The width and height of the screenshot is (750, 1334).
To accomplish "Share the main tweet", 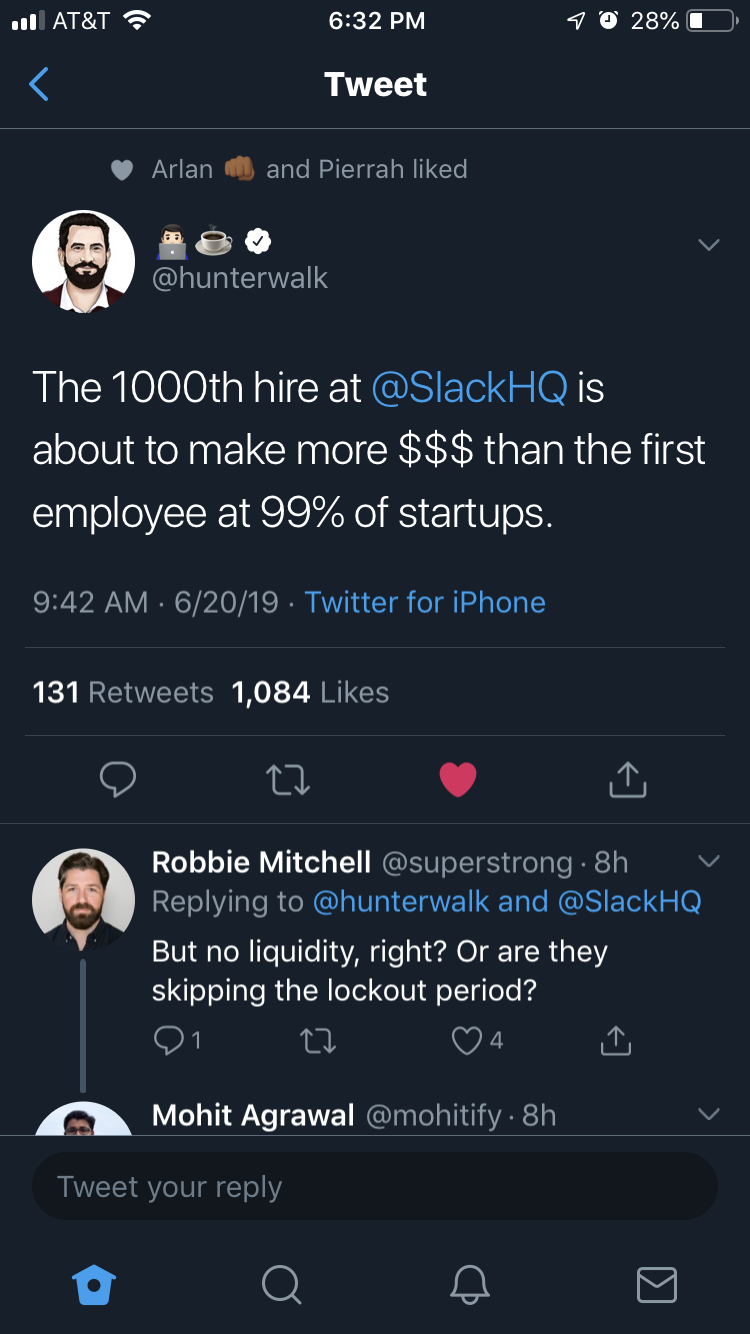I will click(x=627, y=779).
